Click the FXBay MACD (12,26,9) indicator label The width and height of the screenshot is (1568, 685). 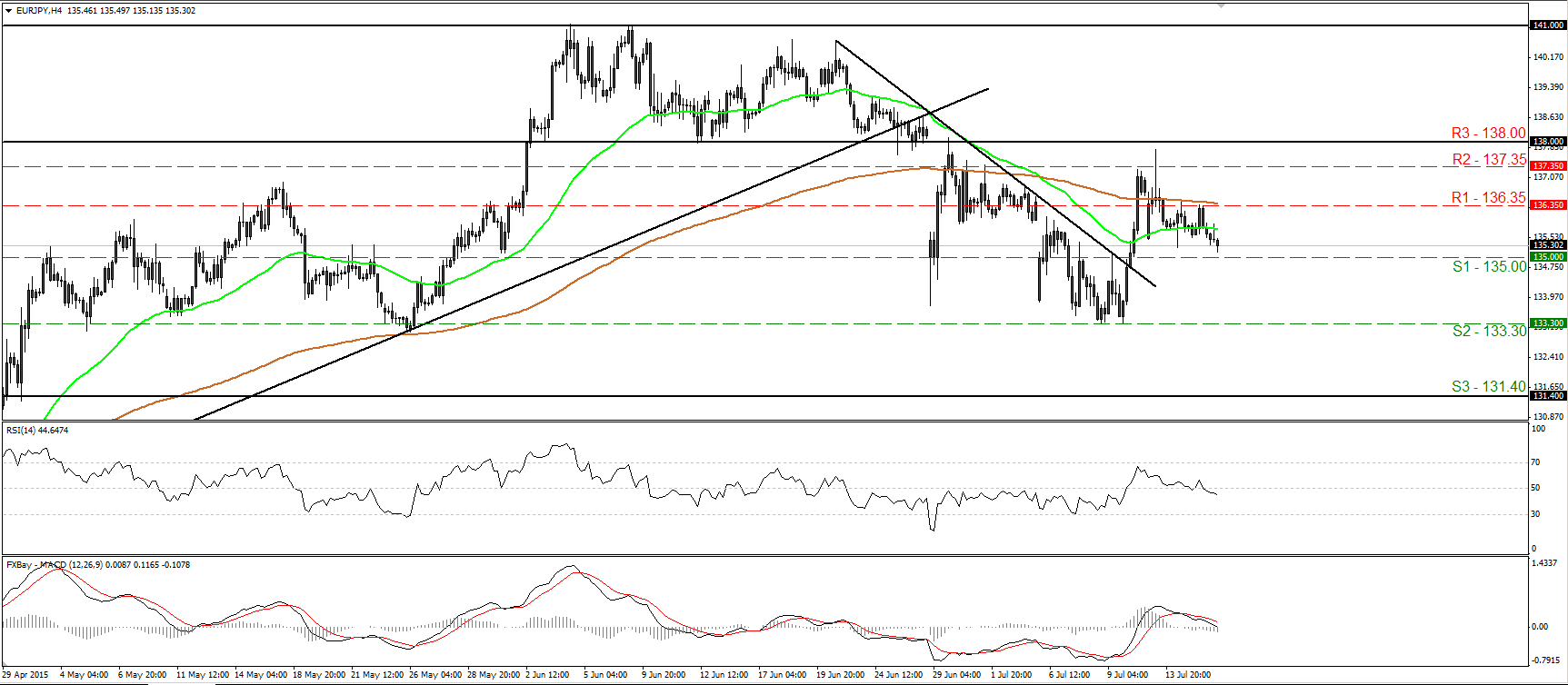click(x=98, y=565)
